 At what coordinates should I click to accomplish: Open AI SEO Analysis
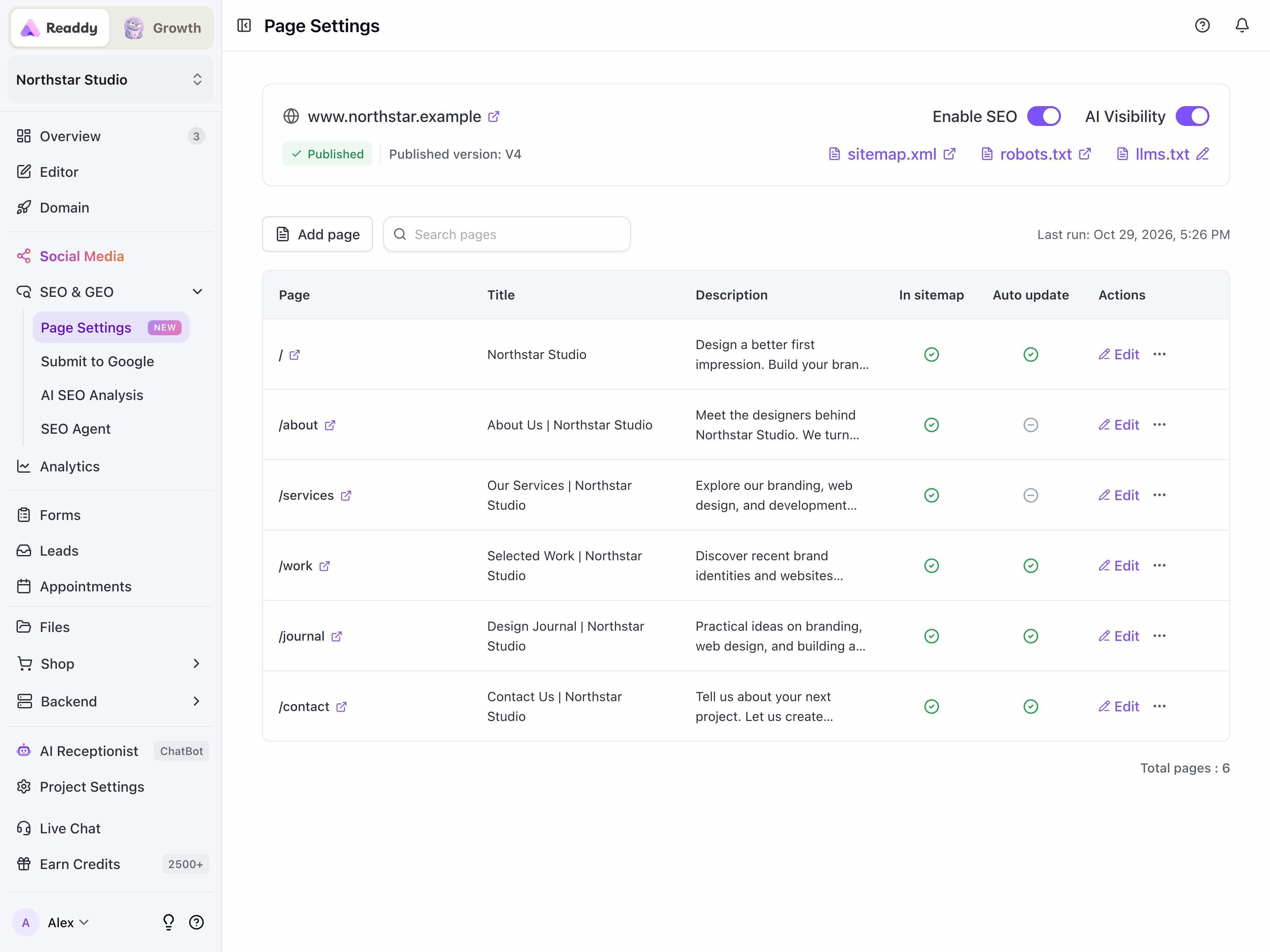[x=92, y=395]
